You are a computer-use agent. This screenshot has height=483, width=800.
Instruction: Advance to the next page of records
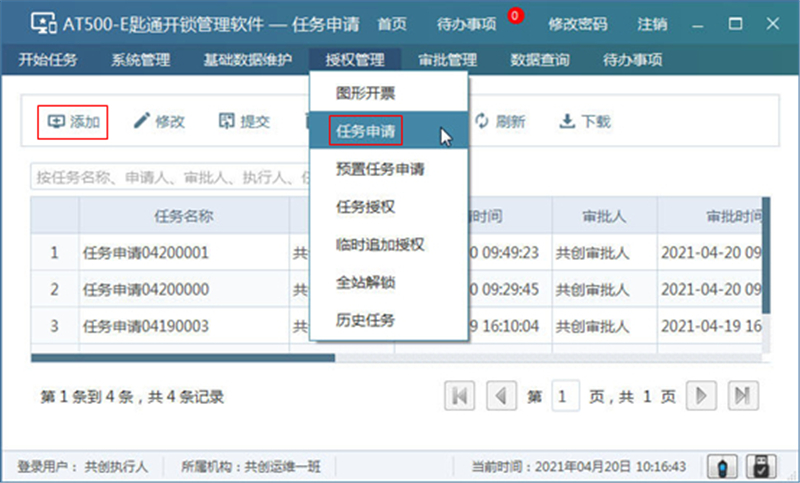click(x=703, y=396)
